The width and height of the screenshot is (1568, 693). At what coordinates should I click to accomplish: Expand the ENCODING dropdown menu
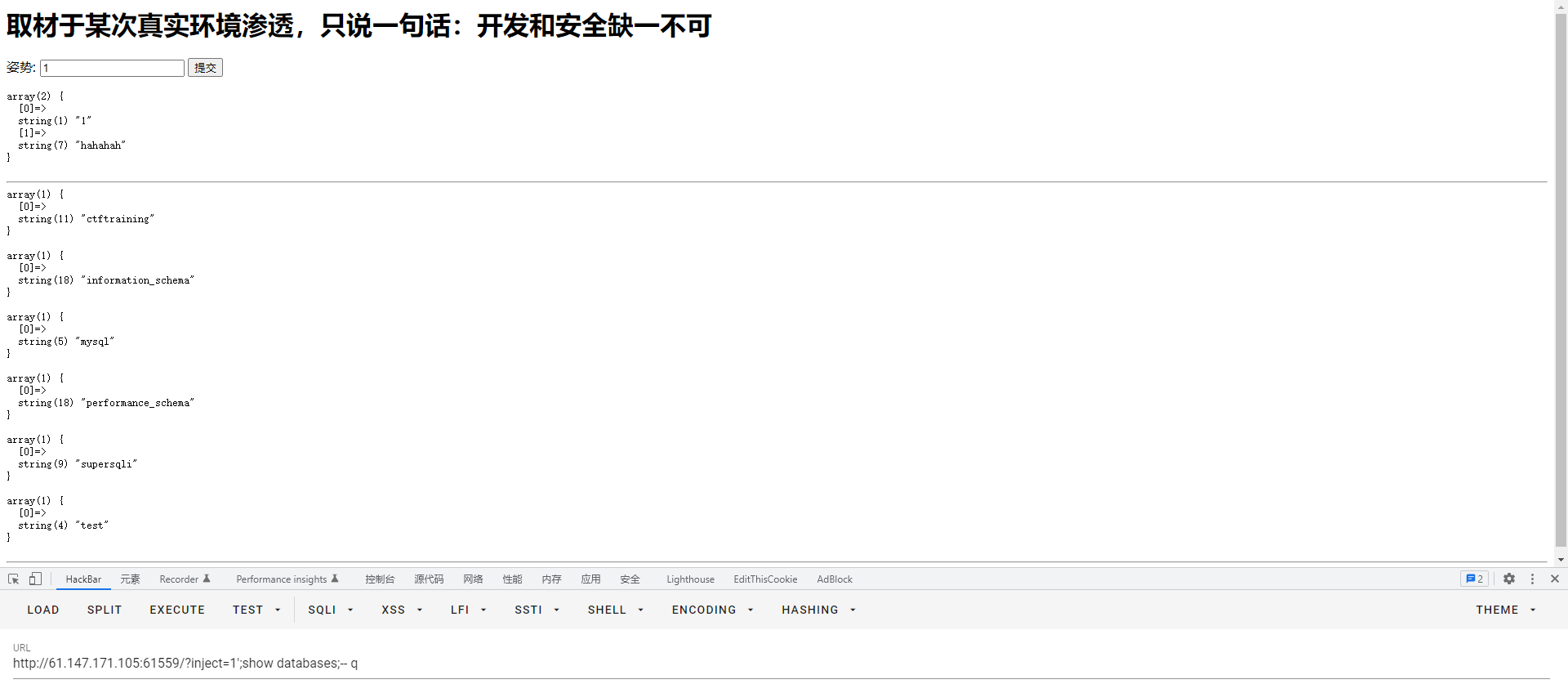coord(712,610)
